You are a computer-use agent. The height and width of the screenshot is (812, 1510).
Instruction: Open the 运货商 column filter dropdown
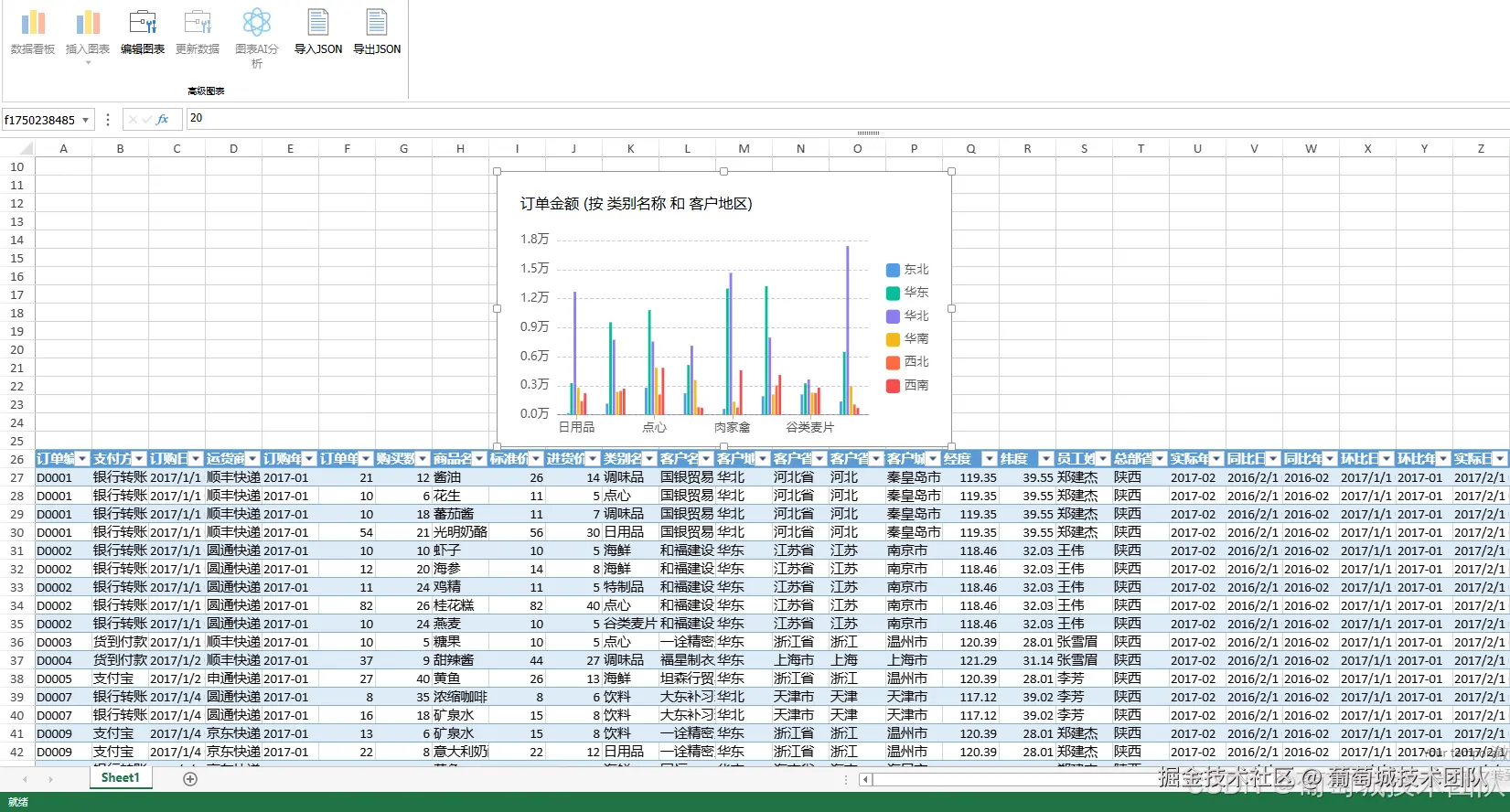click(252, 459)
